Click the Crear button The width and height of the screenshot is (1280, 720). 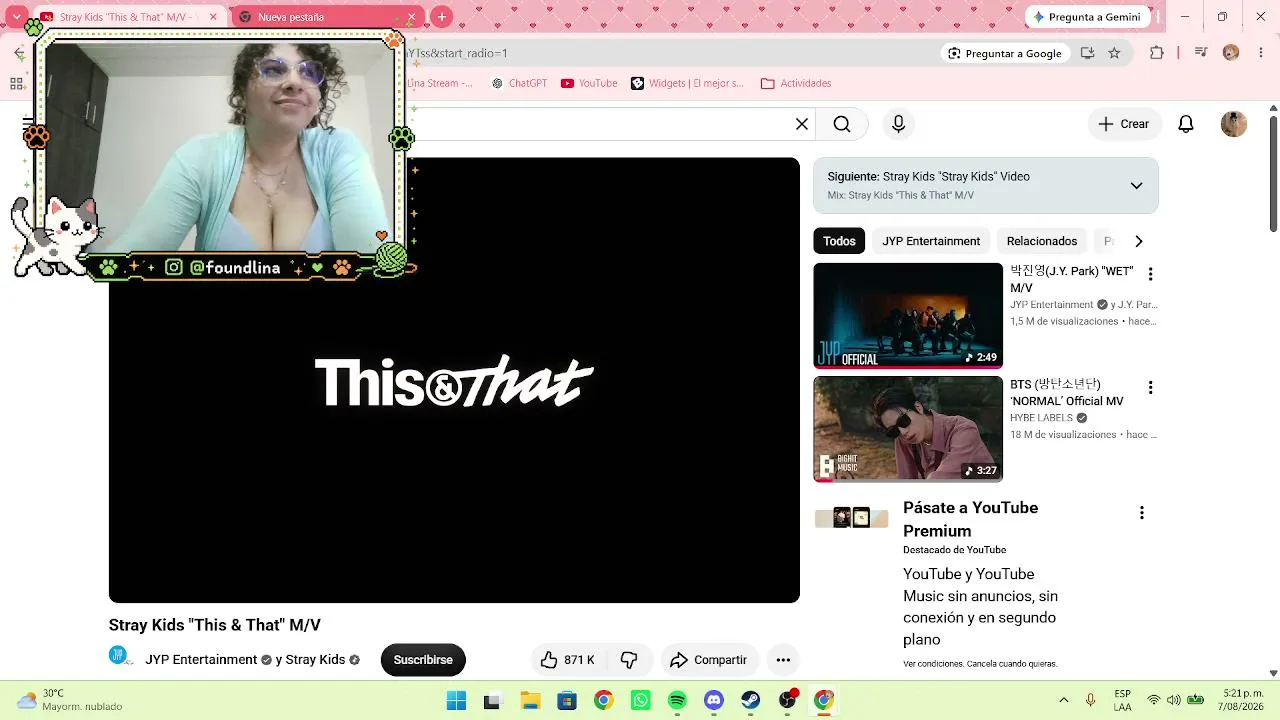[x=1124, y=124]
